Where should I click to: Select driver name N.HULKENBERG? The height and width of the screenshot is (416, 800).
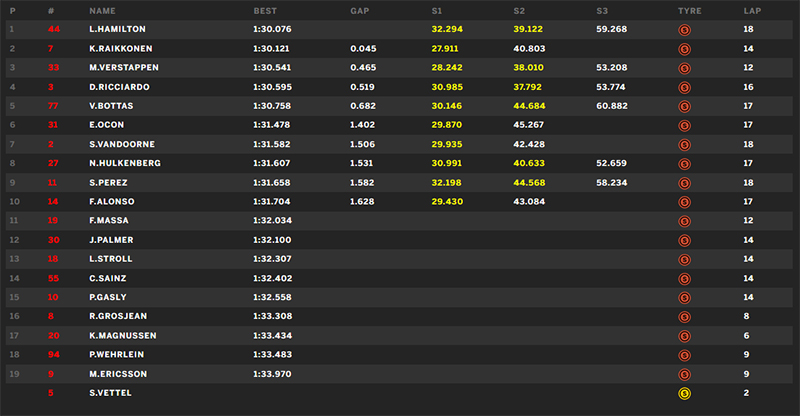[x=125, y=163]
